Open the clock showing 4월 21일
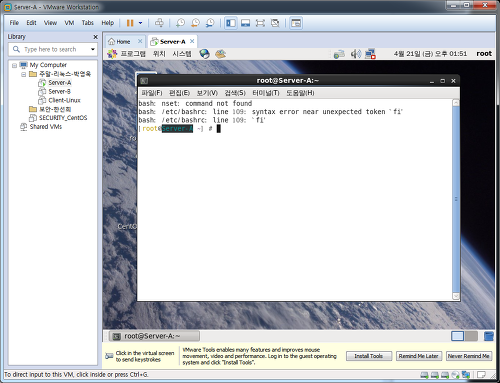Viewport: 500px width, 383px height. coord(430,54)
